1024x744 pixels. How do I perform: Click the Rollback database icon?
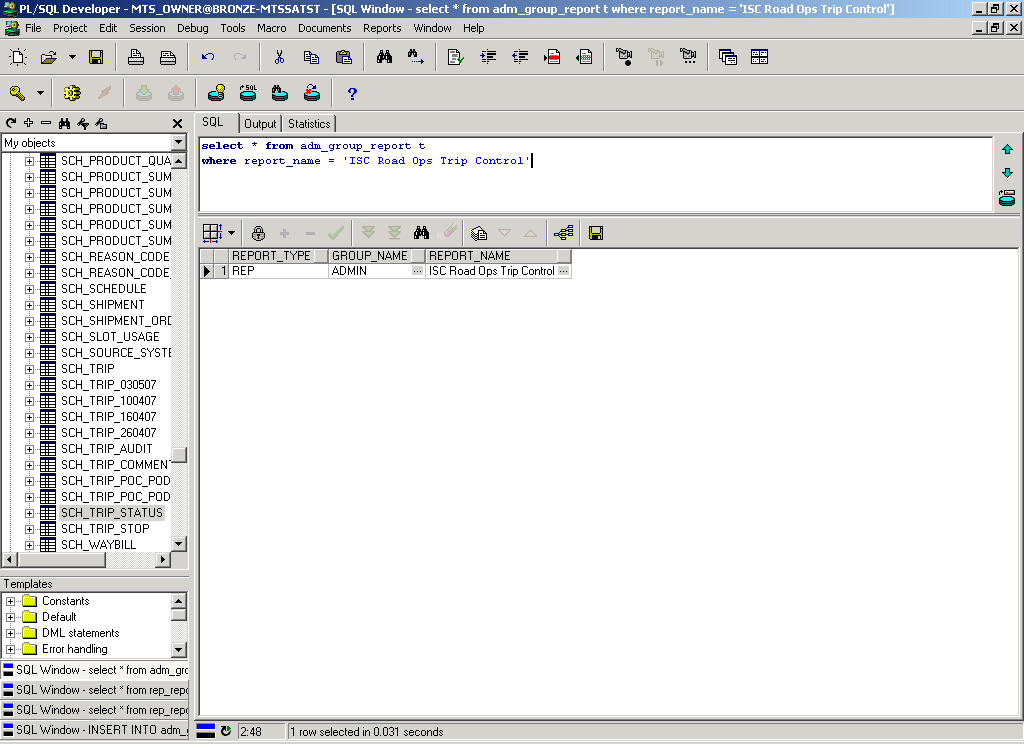(176, 93)
